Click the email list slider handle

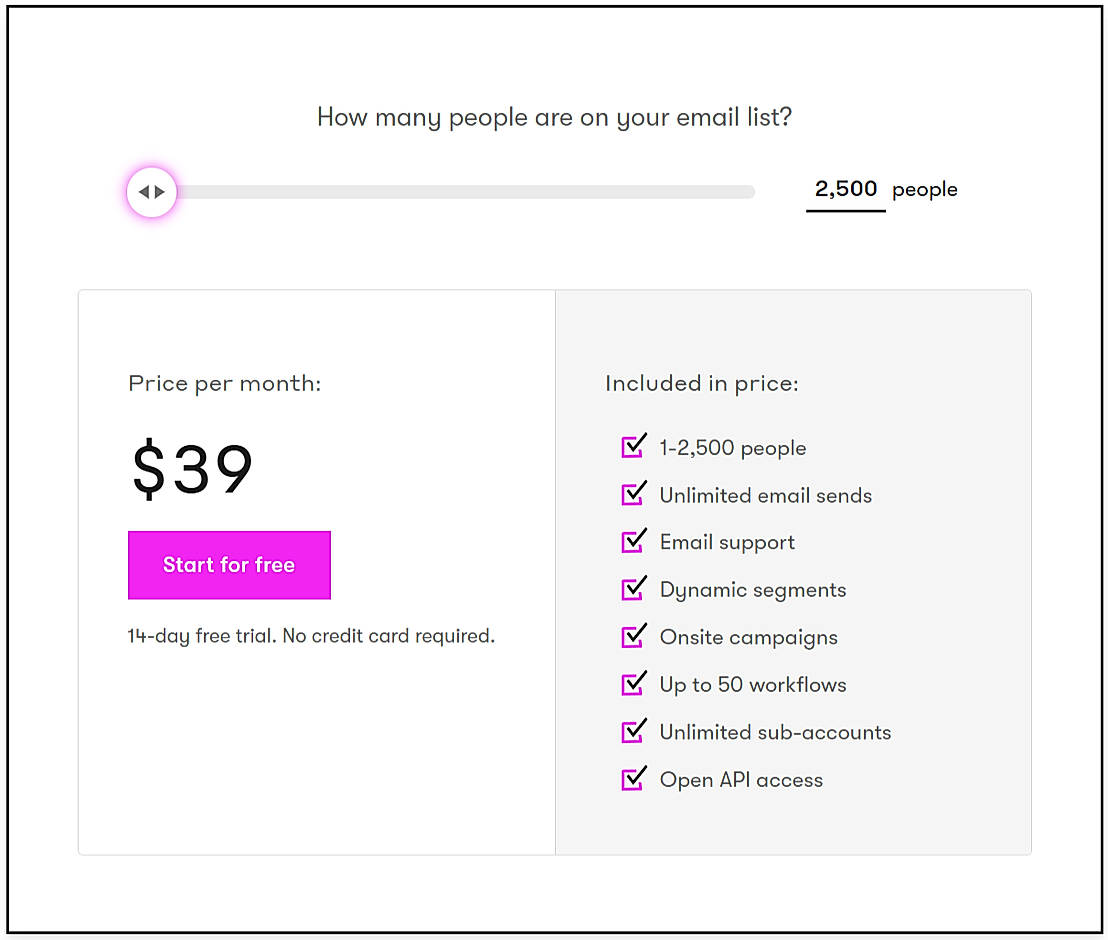[152, 192]
